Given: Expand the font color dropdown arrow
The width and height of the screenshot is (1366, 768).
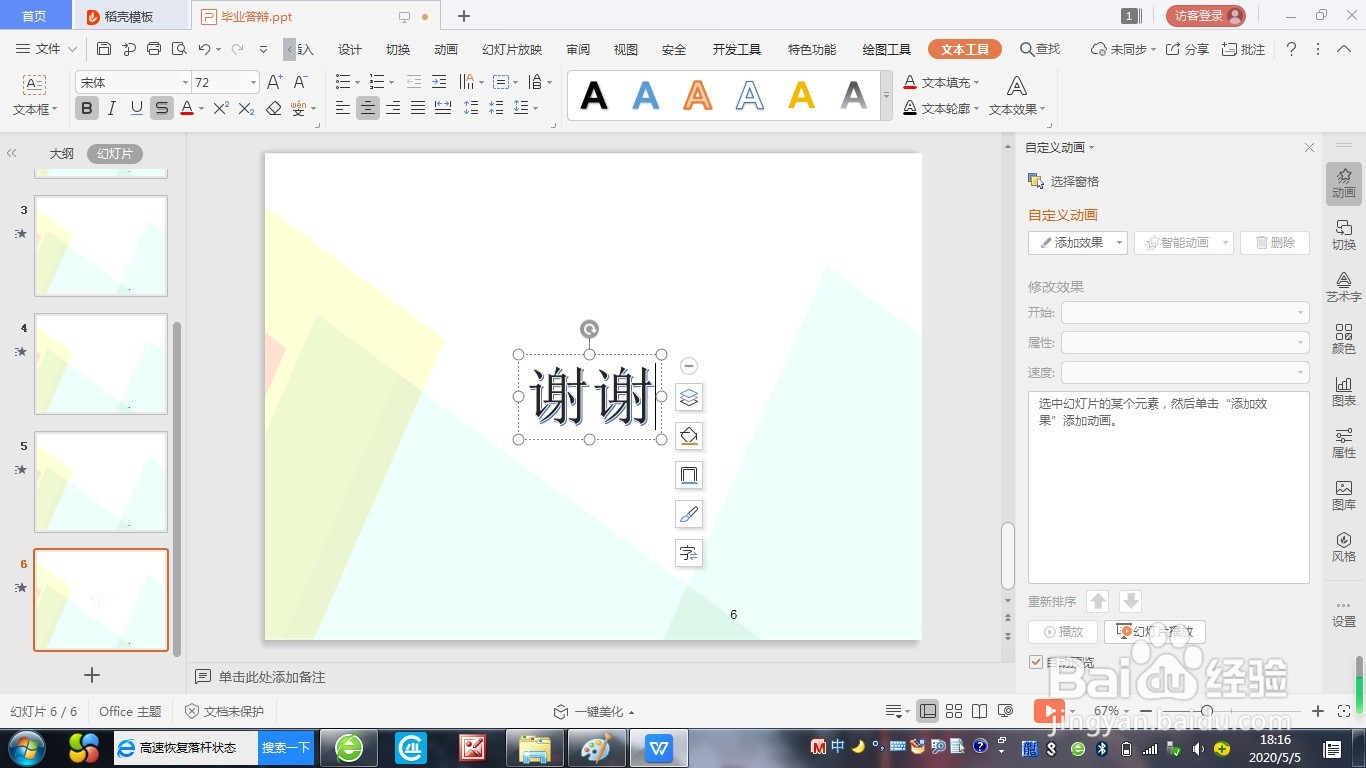Looking at the screenshot, I should click(x=201, y=108).
